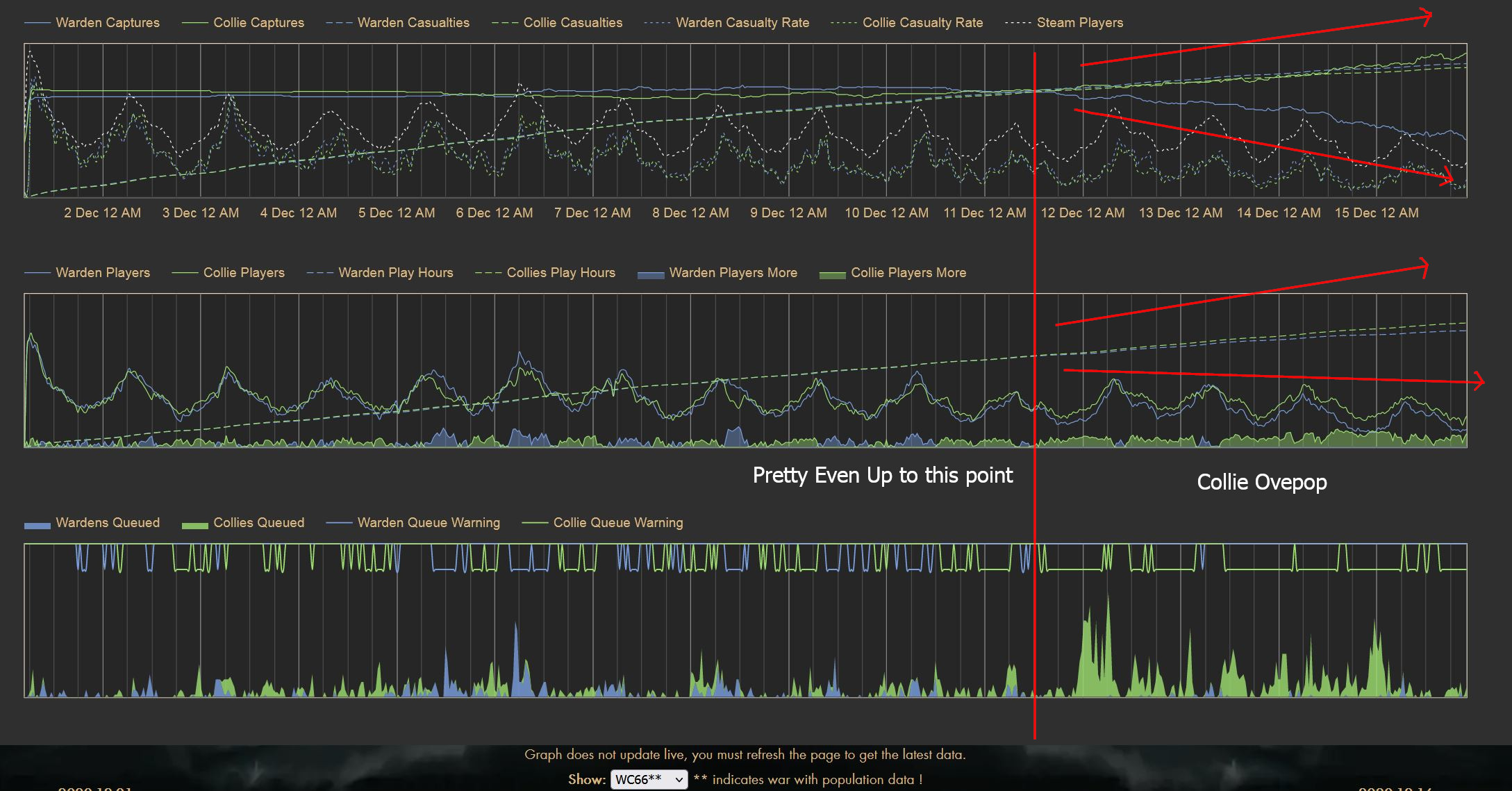Click the Warden Players legend item
The image size is (1512, 791).
pos(103,273)
